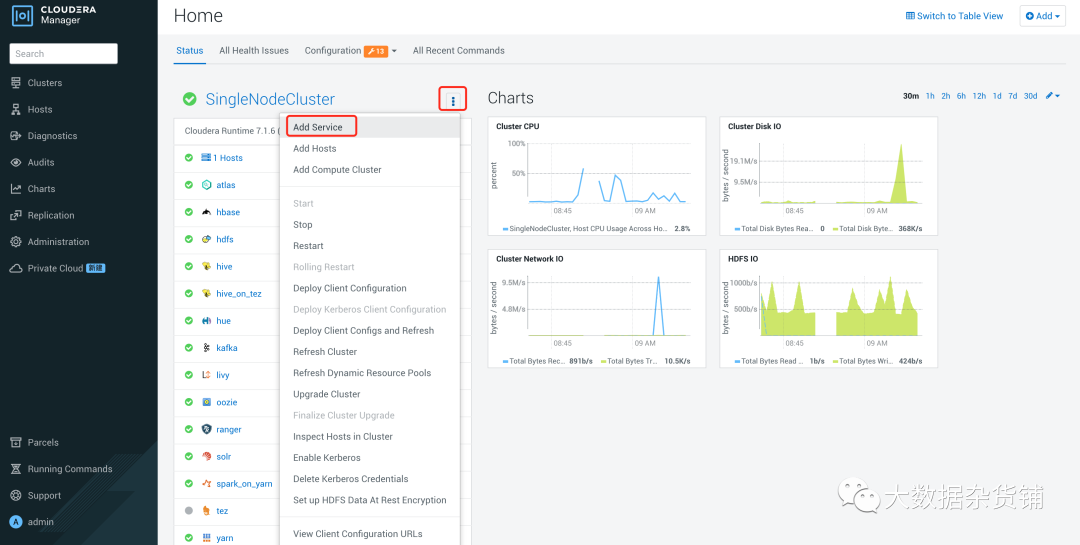The height and width of the screenshot is (545, 1080).
Task: Click Switch to Table View link
Action: pyautogui.click(x=954, y=16)
